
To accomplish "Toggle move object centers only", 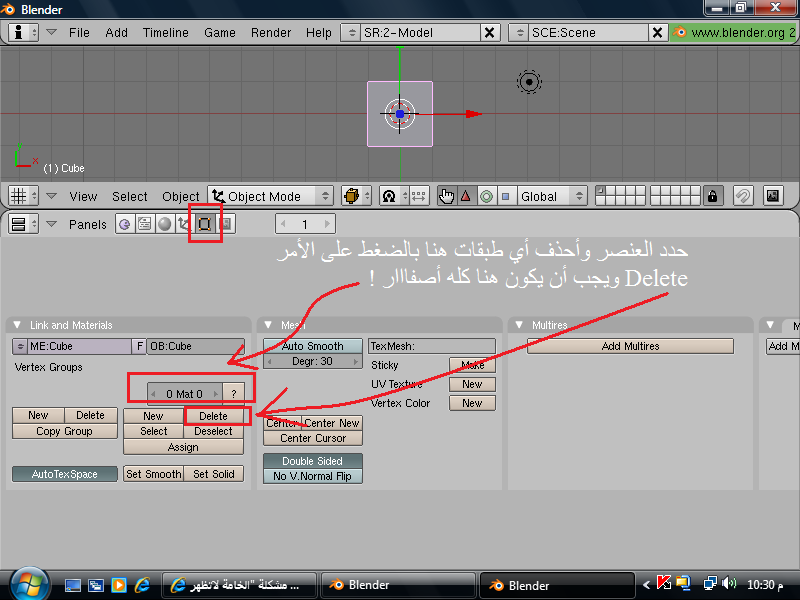I will pos(419,196).
